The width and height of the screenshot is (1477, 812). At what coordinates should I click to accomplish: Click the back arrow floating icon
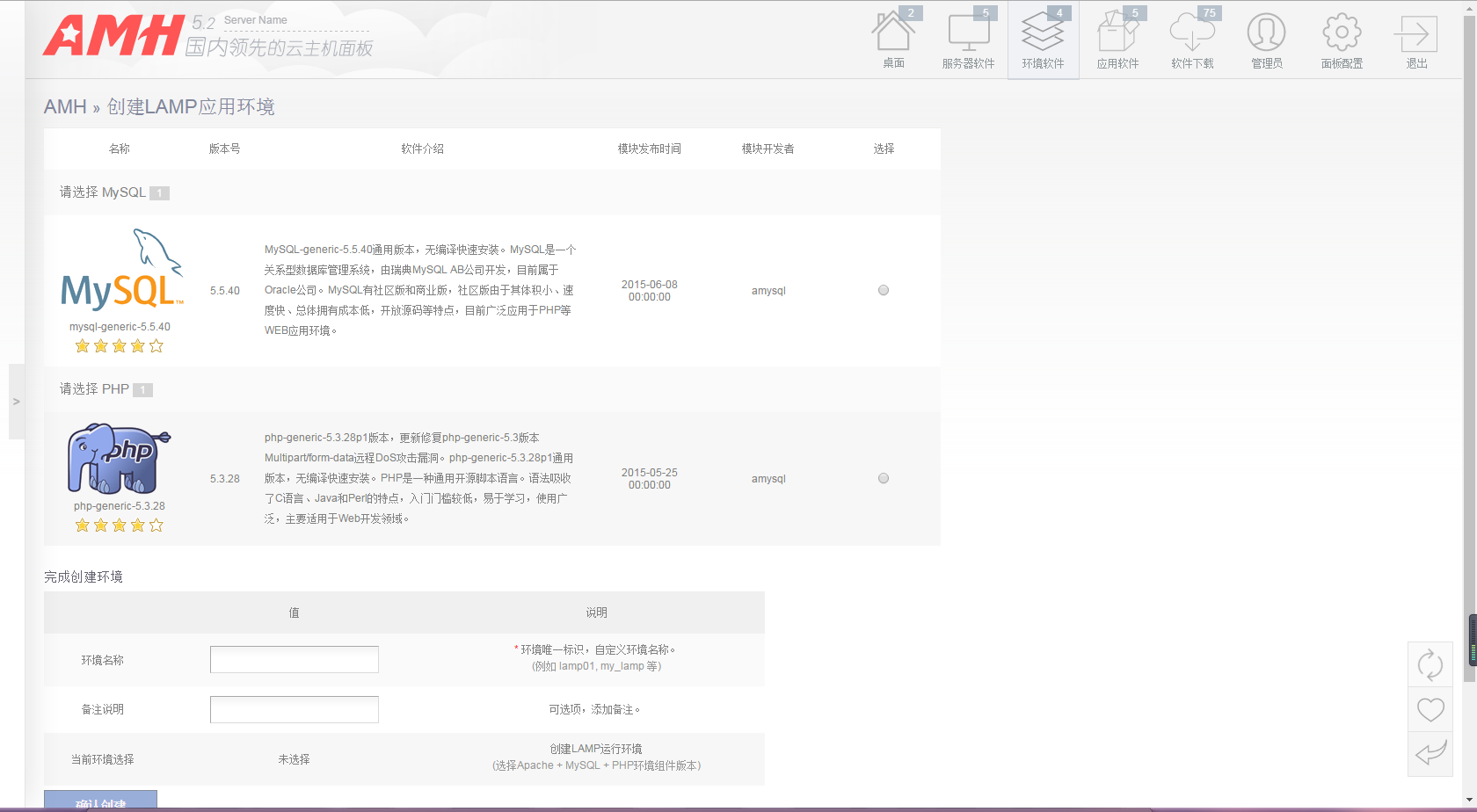tap(1430, 753)
